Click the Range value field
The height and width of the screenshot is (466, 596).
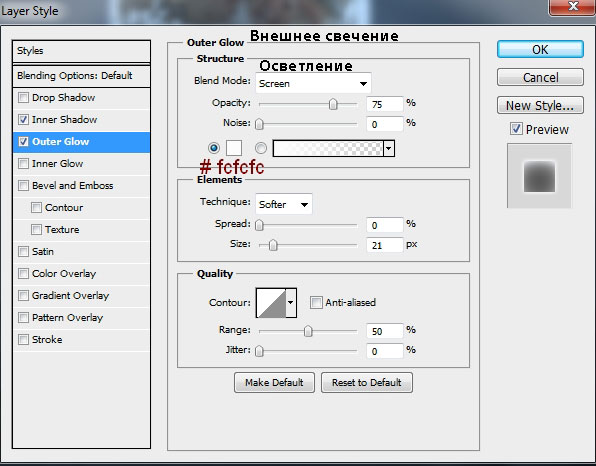point(385,331)
